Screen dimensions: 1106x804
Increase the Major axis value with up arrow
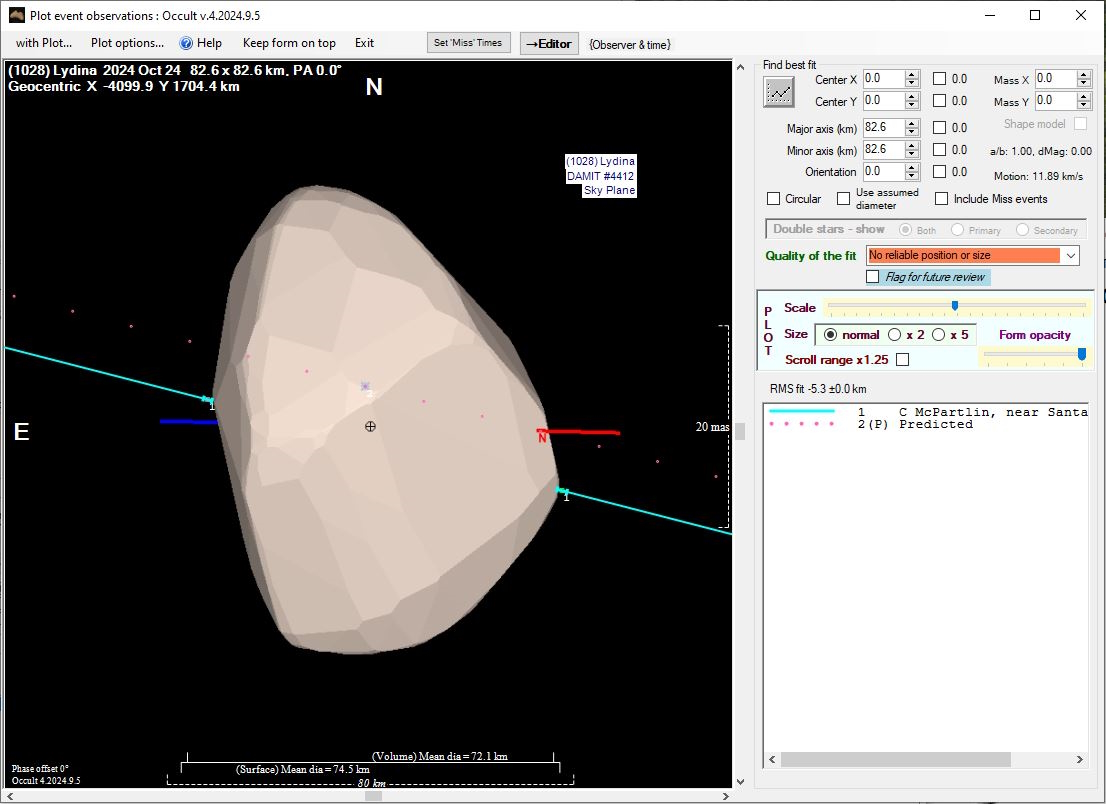912,123
